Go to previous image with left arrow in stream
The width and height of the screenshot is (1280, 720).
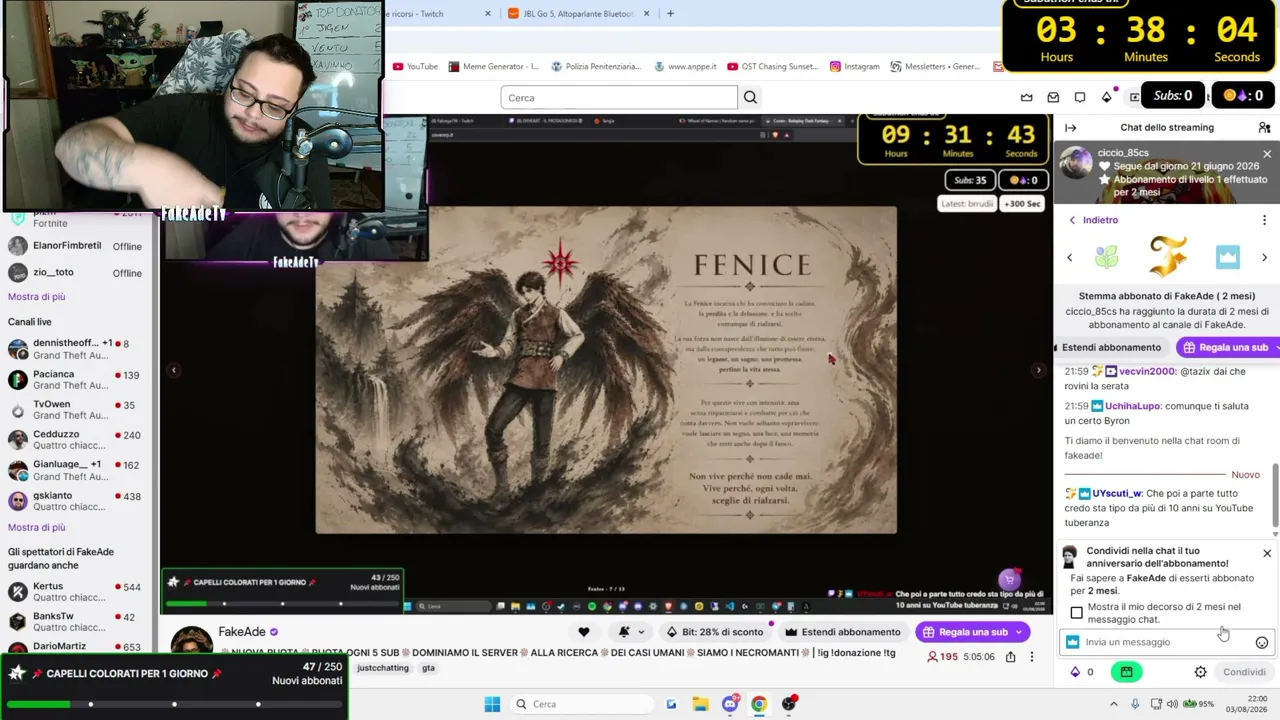[x=173, y=371]
